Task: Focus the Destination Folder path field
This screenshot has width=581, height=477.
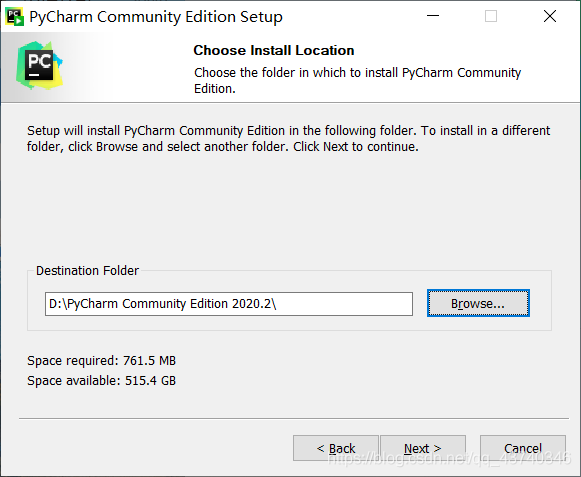Action: tap(229, 304)
